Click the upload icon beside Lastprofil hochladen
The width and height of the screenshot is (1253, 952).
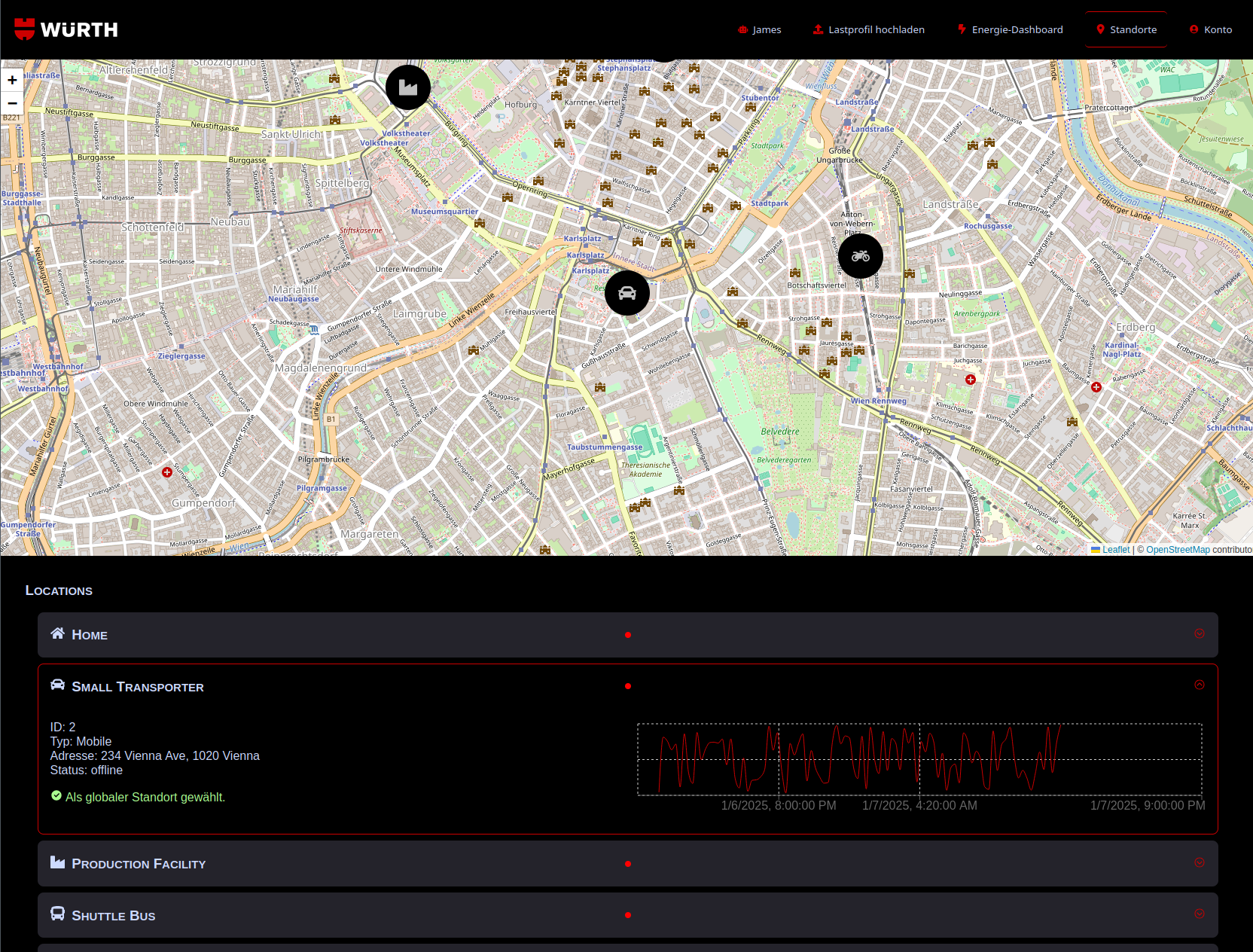[818, 29]
